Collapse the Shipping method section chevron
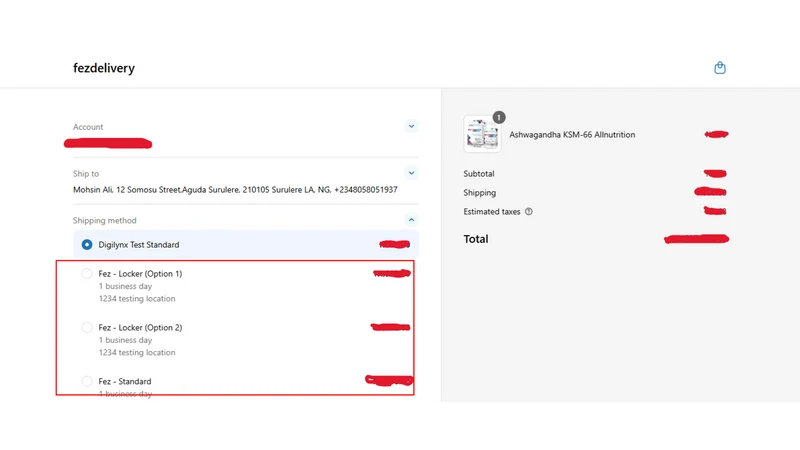Image resolution: width=800 pixels, height=450 pixels. 411,220
